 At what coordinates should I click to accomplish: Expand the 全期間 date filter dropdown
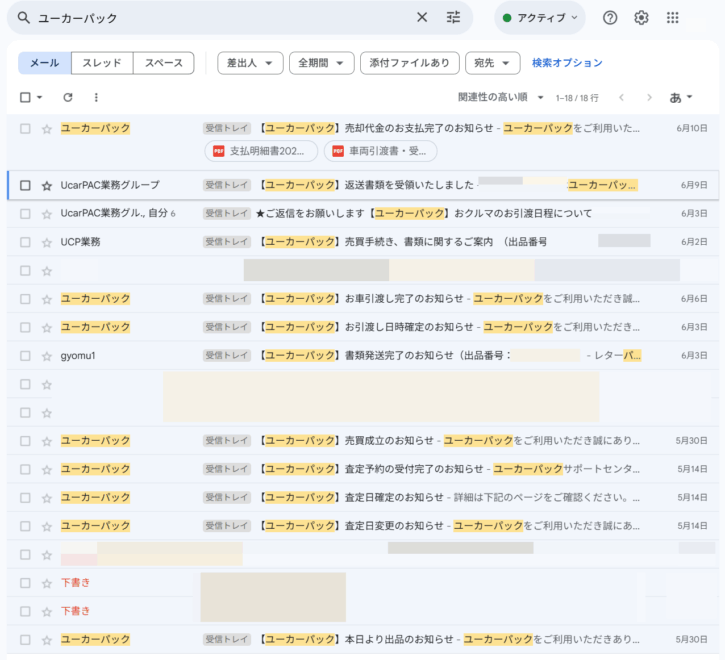[x=321, y=63]
